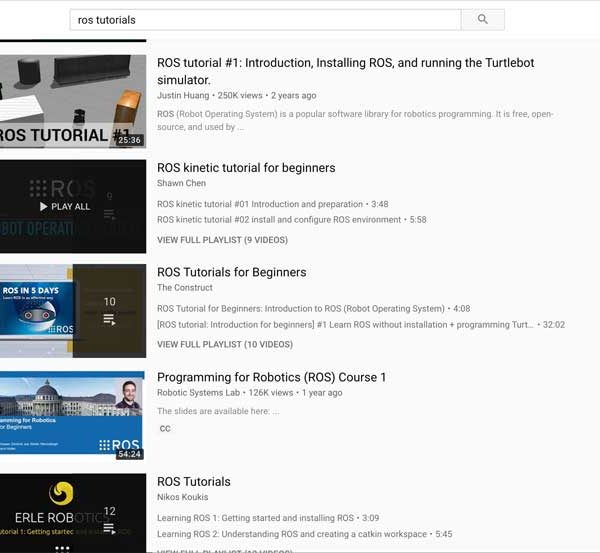
Task: Open the Robotic Systems Lab video thumbnail
Action: coord(72,415)
